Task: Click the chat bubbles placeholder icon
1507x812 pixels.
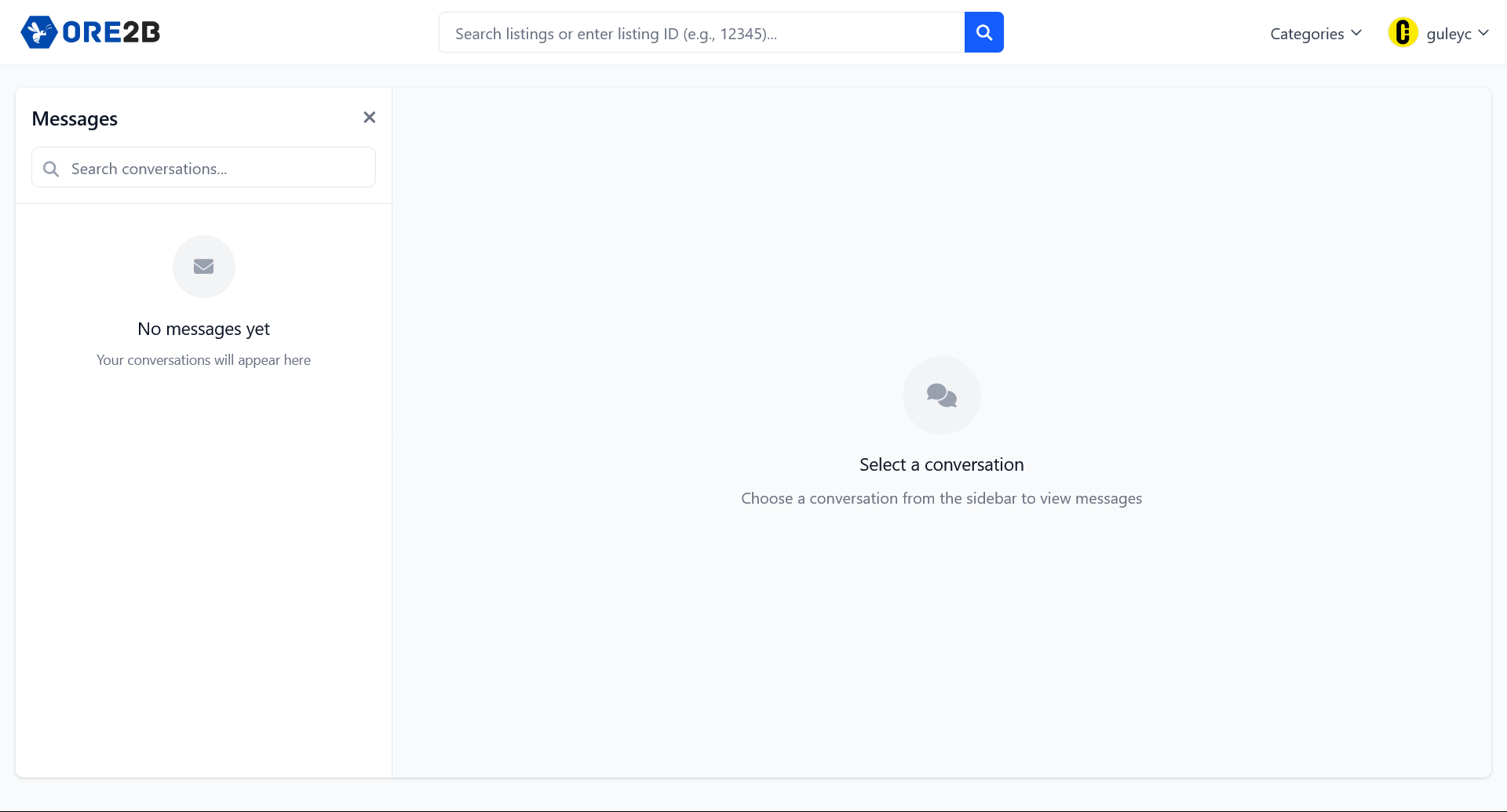Action: (941, 395)
